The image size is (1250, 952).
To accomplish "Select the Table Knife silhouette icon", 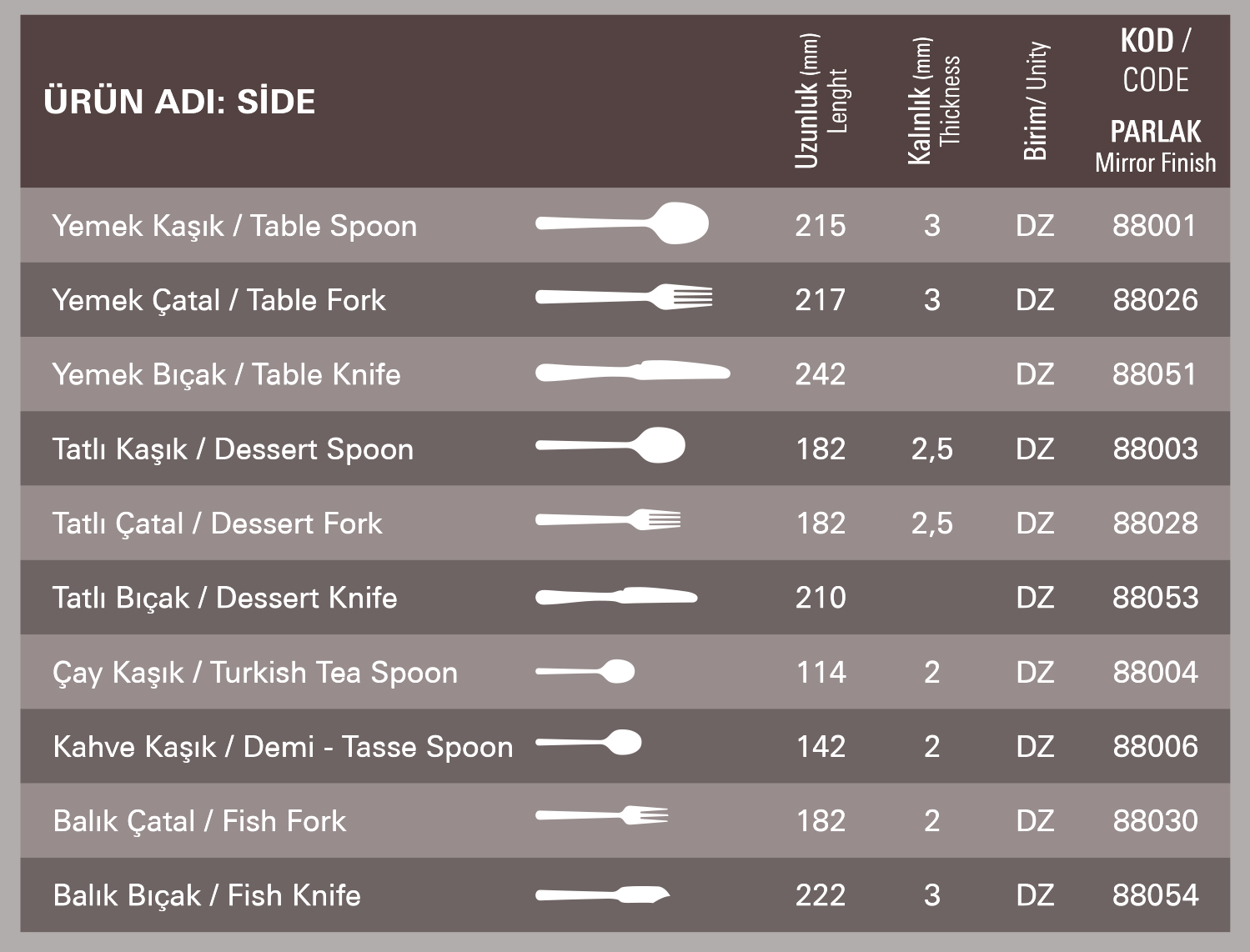I will click(632, 372).
